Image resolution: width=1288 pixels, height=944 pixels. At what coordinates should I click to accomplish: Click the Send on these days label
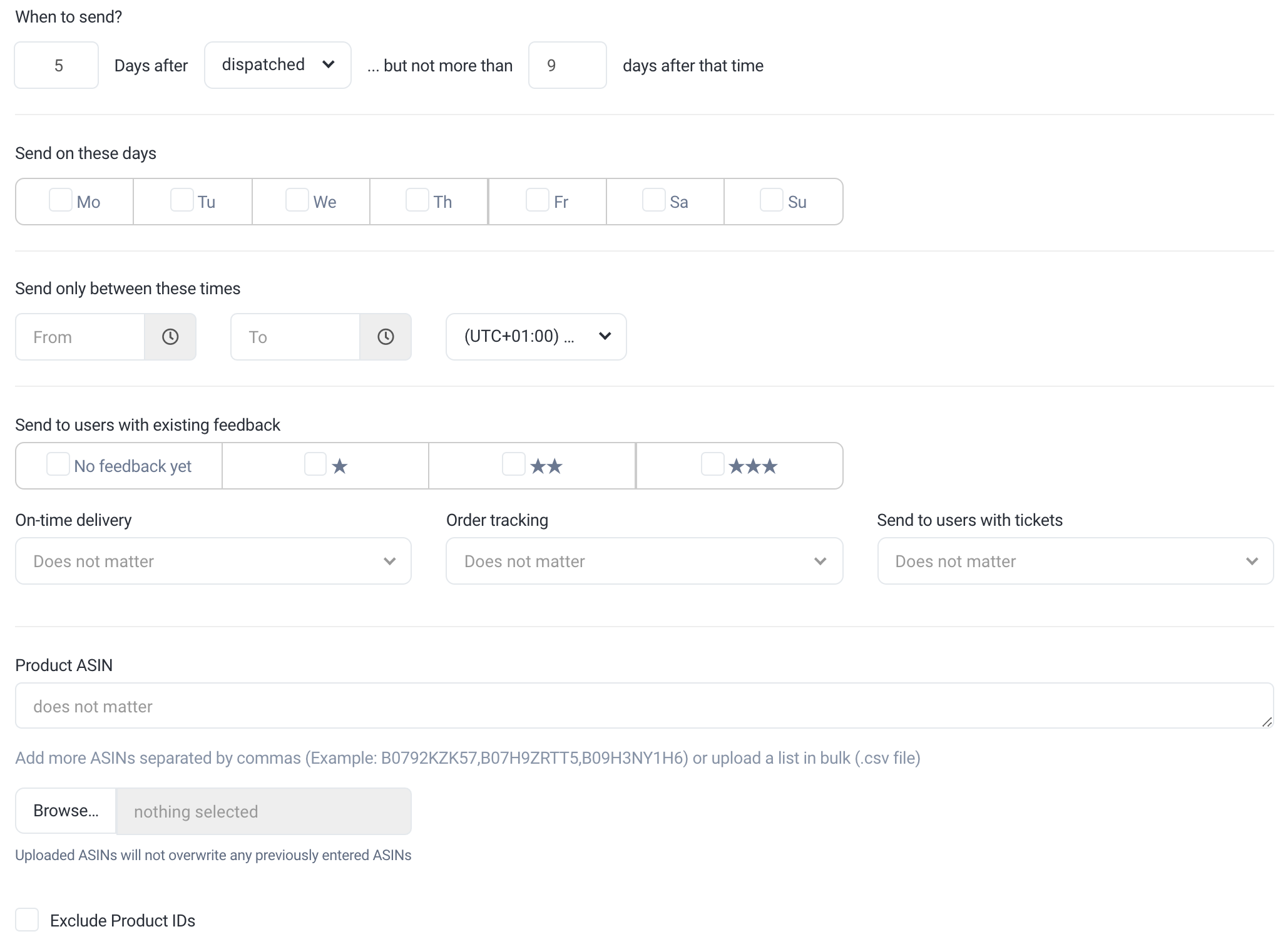pyautogui.click(x=86, y=153)
